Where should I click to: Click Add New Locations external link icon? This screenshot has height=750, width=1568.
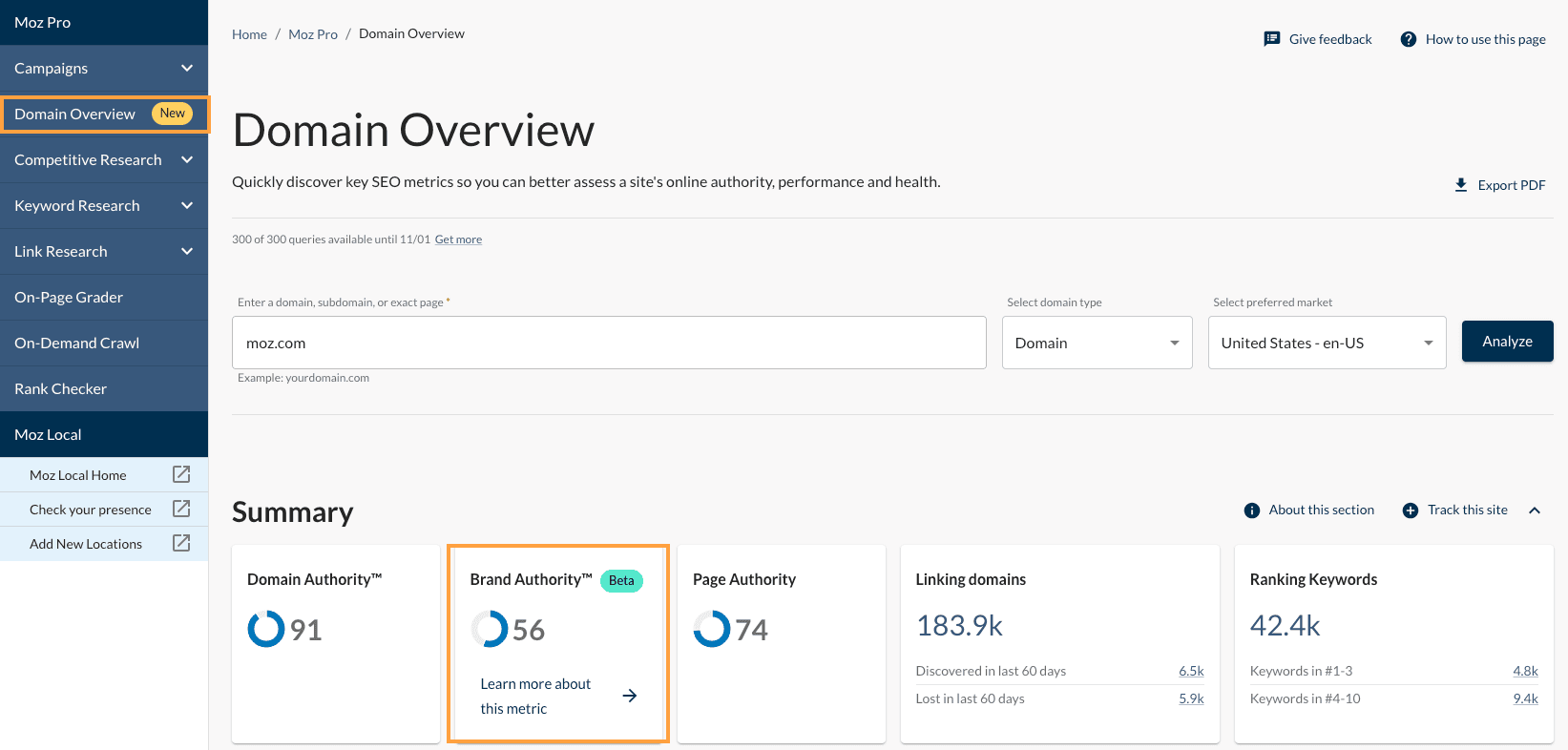[x=181, y=543]
